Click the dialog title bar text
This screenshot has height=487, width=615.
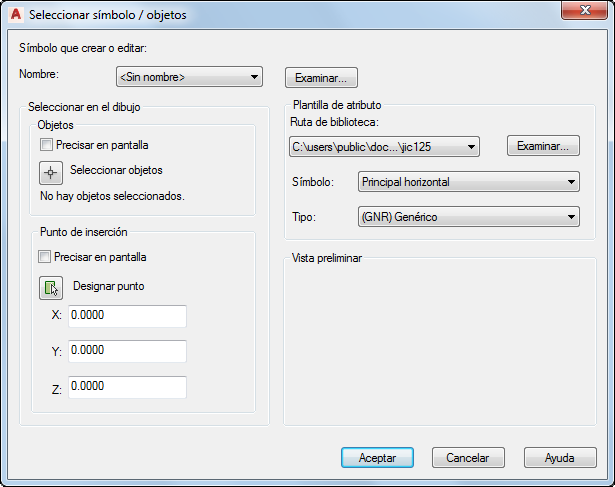tap(108, 15)
